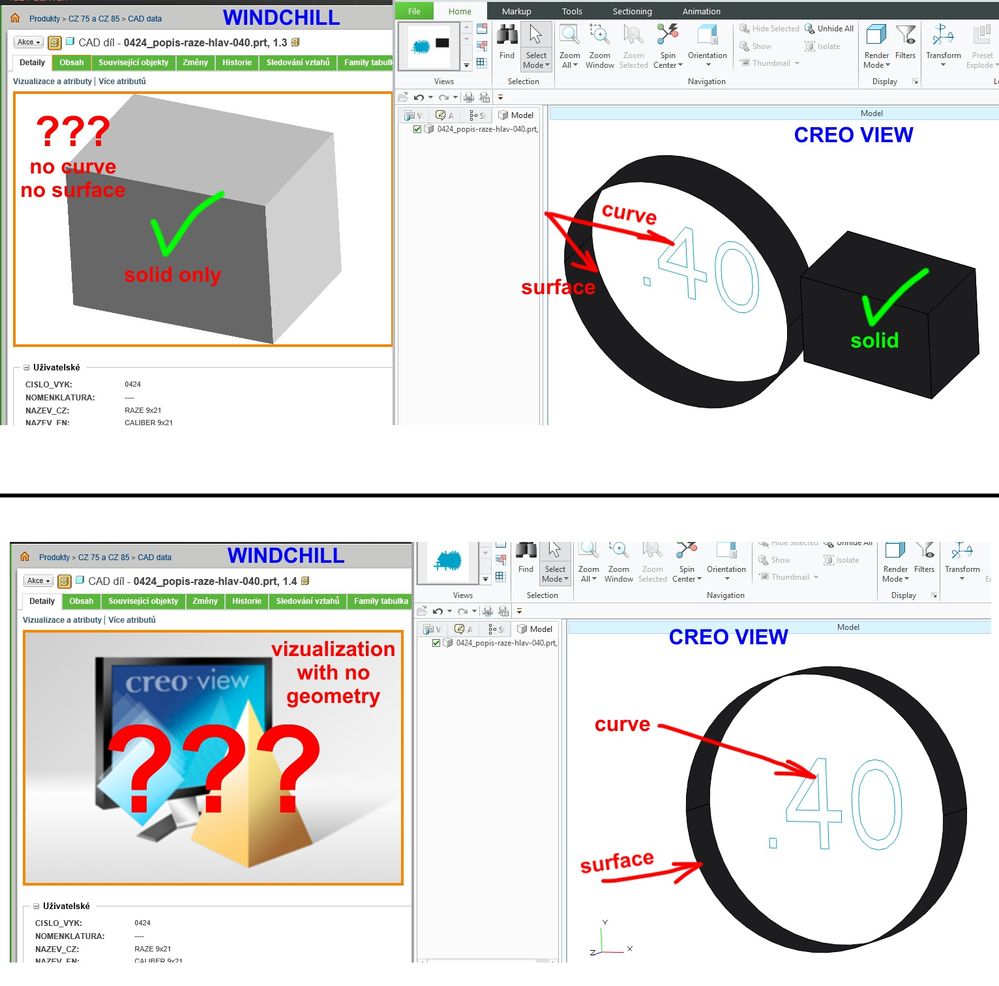Click top view-state icon beside upper Creo View gallery
Screen dimensions: 999x986
click(x=482, y=29)
